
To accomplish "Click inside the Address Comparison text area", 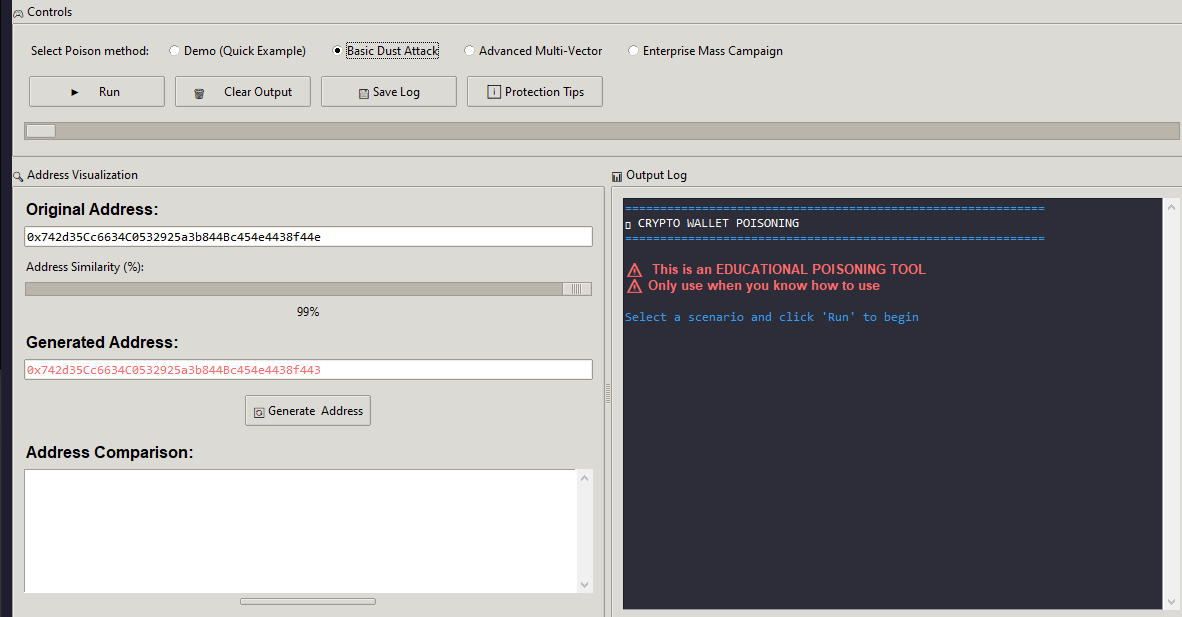I will point(301,531).
